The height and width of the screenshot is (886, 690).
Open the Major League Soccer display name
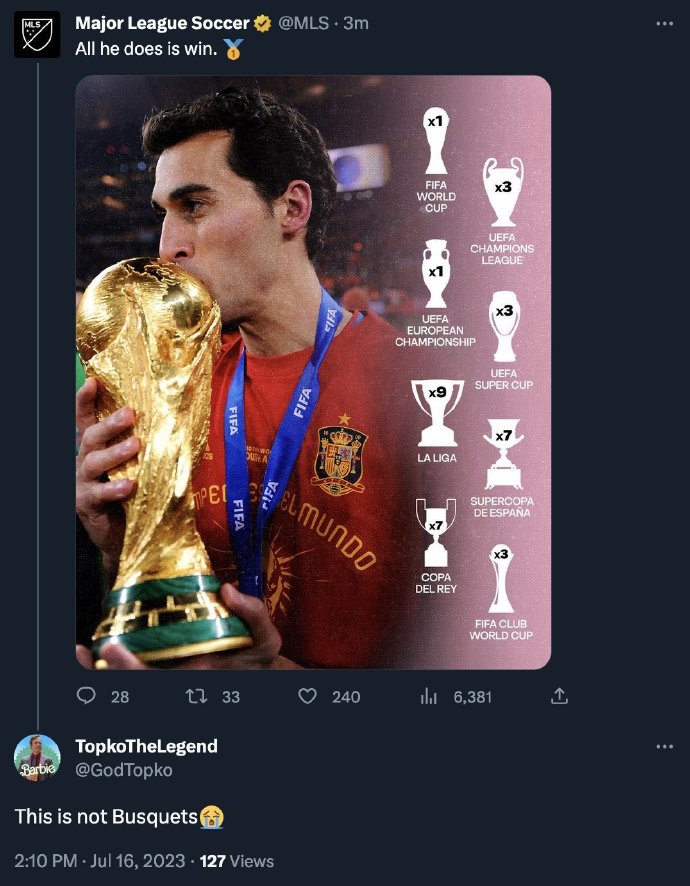tap(162, 23)
